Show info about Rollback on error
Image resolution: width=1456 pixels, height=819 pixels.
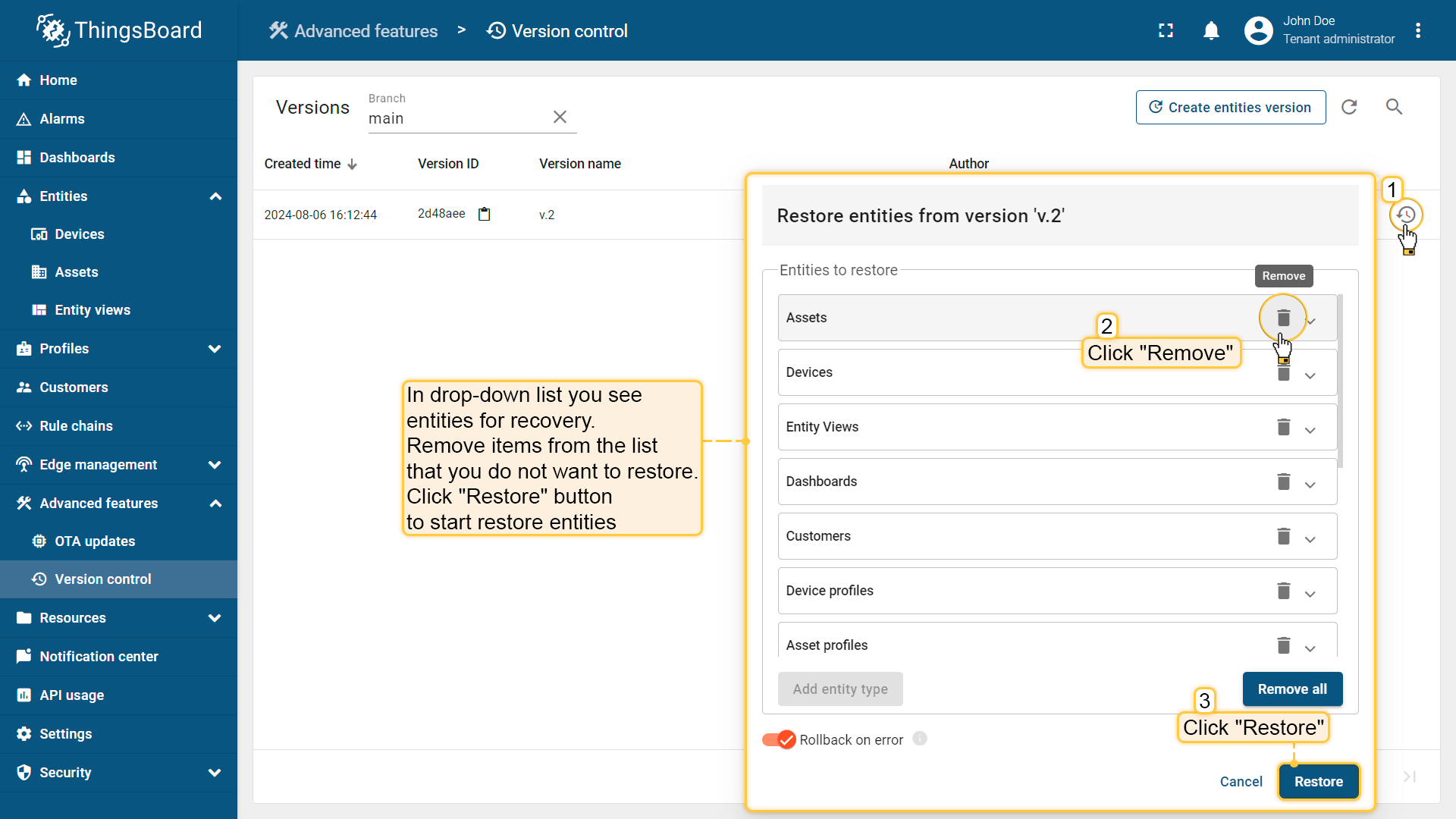point(919,739)
